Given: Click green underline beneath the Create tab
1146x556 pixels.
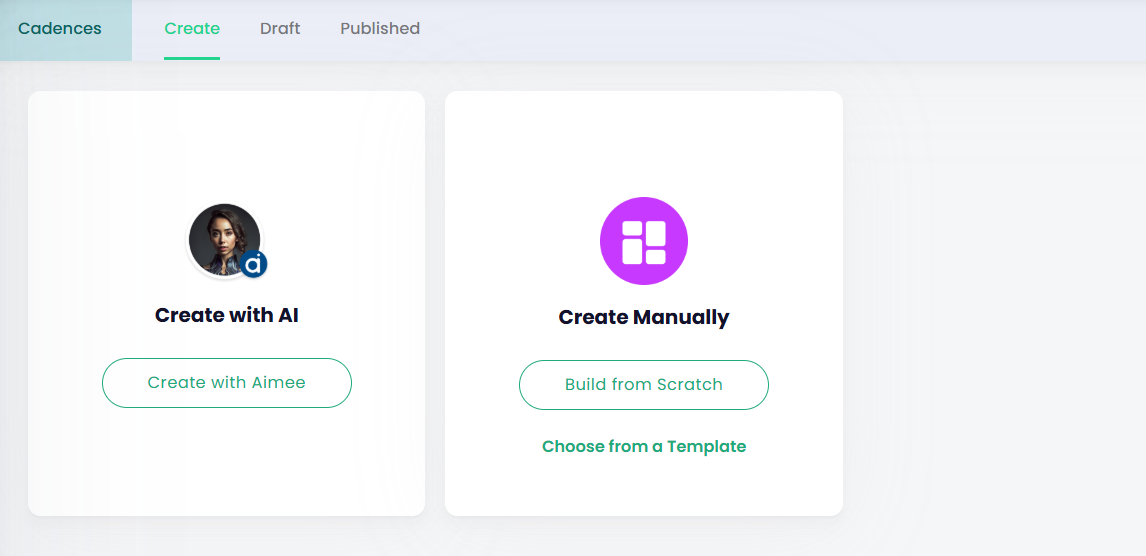Looking at the screenshot, I should click(x=192, y=58).
